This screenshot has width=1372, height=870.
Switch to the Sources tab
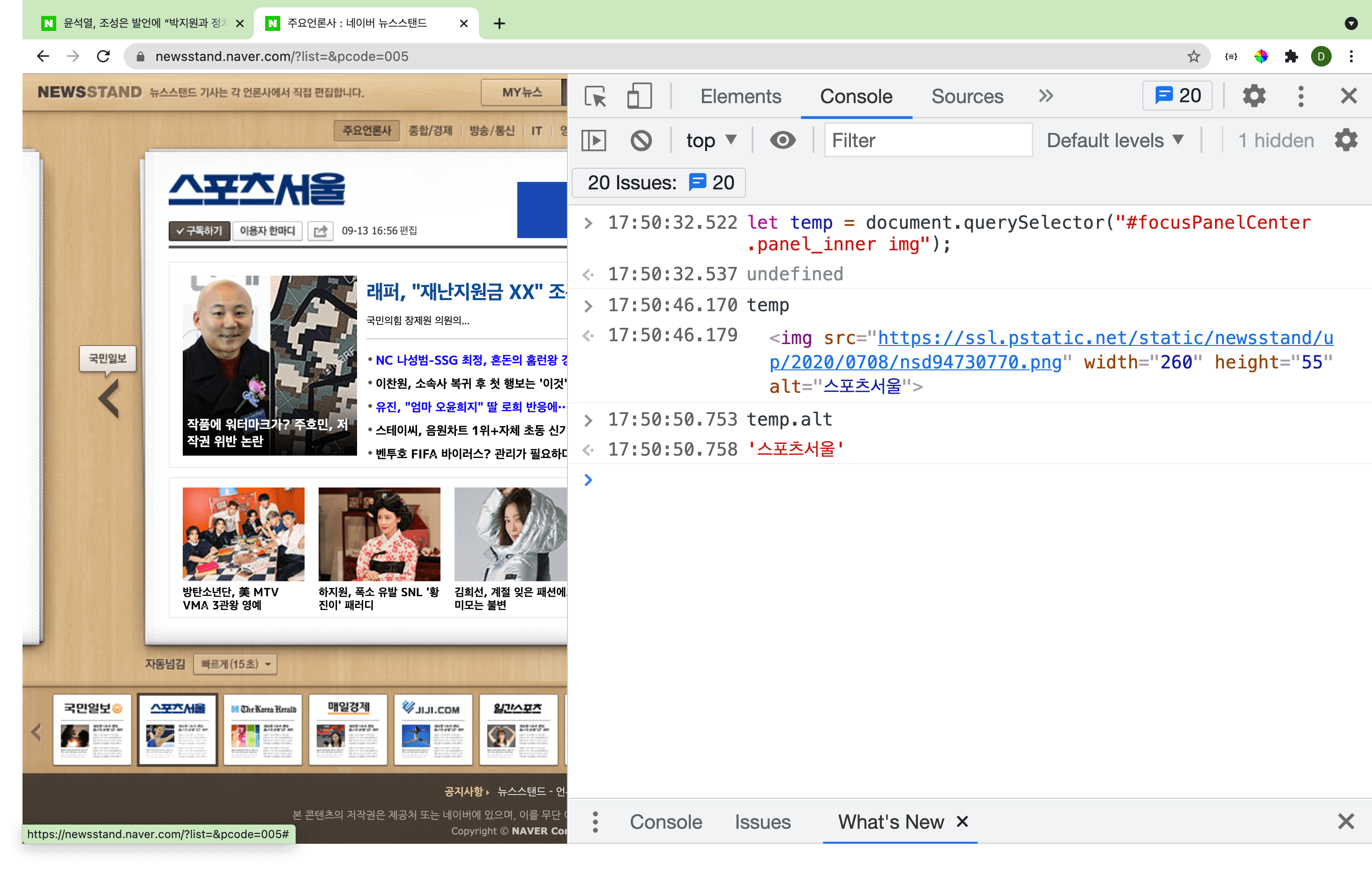[x=967, y=96]
